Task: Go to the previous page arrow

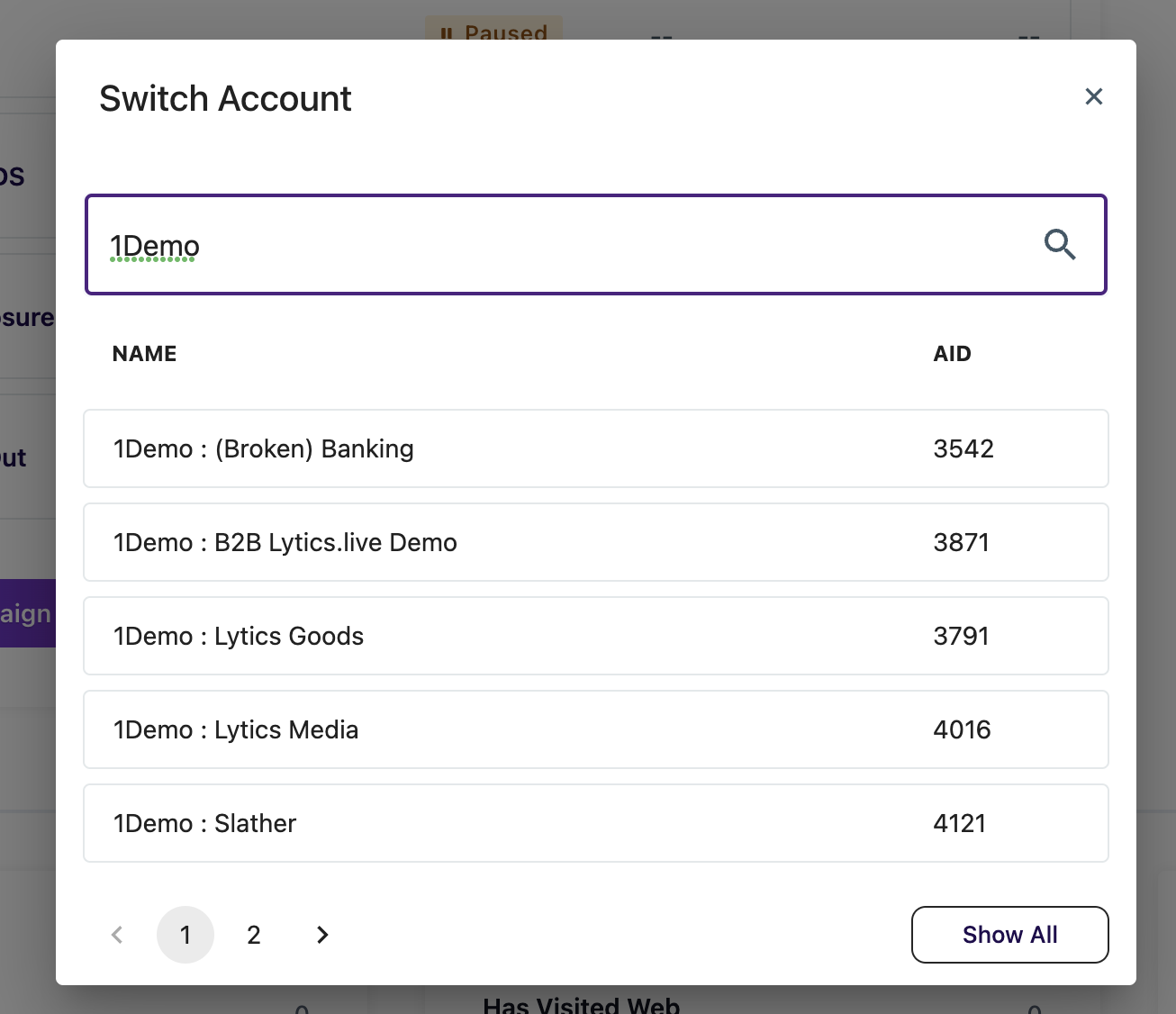Action: pyautogui.click(x=117, y=935)
